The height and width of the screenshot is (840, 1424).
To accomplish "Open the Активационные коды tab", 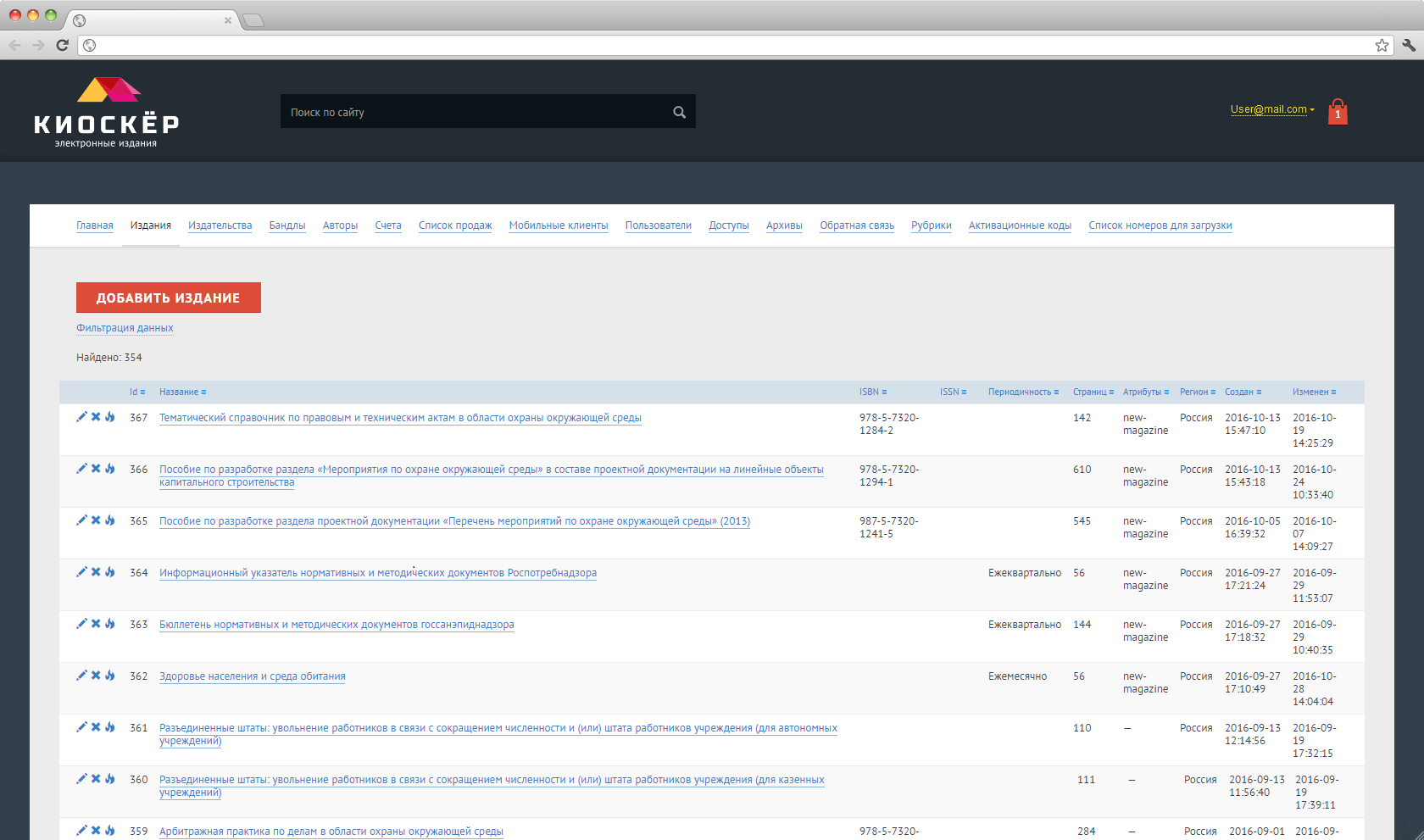I will coord(1020,225).
